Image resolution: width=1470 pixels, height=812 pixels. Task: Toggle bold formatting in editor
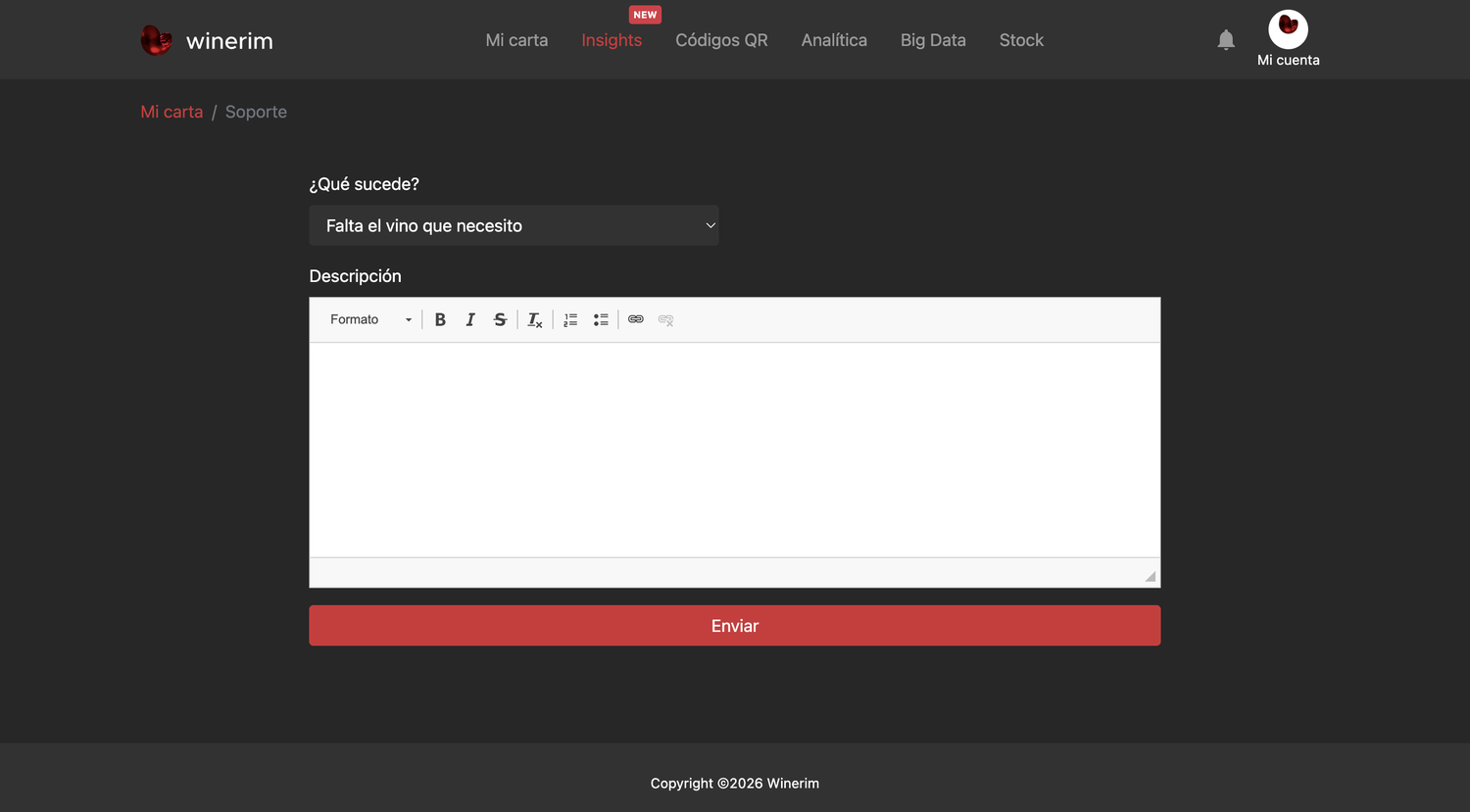pyautogui.click(x=440, y=319)
